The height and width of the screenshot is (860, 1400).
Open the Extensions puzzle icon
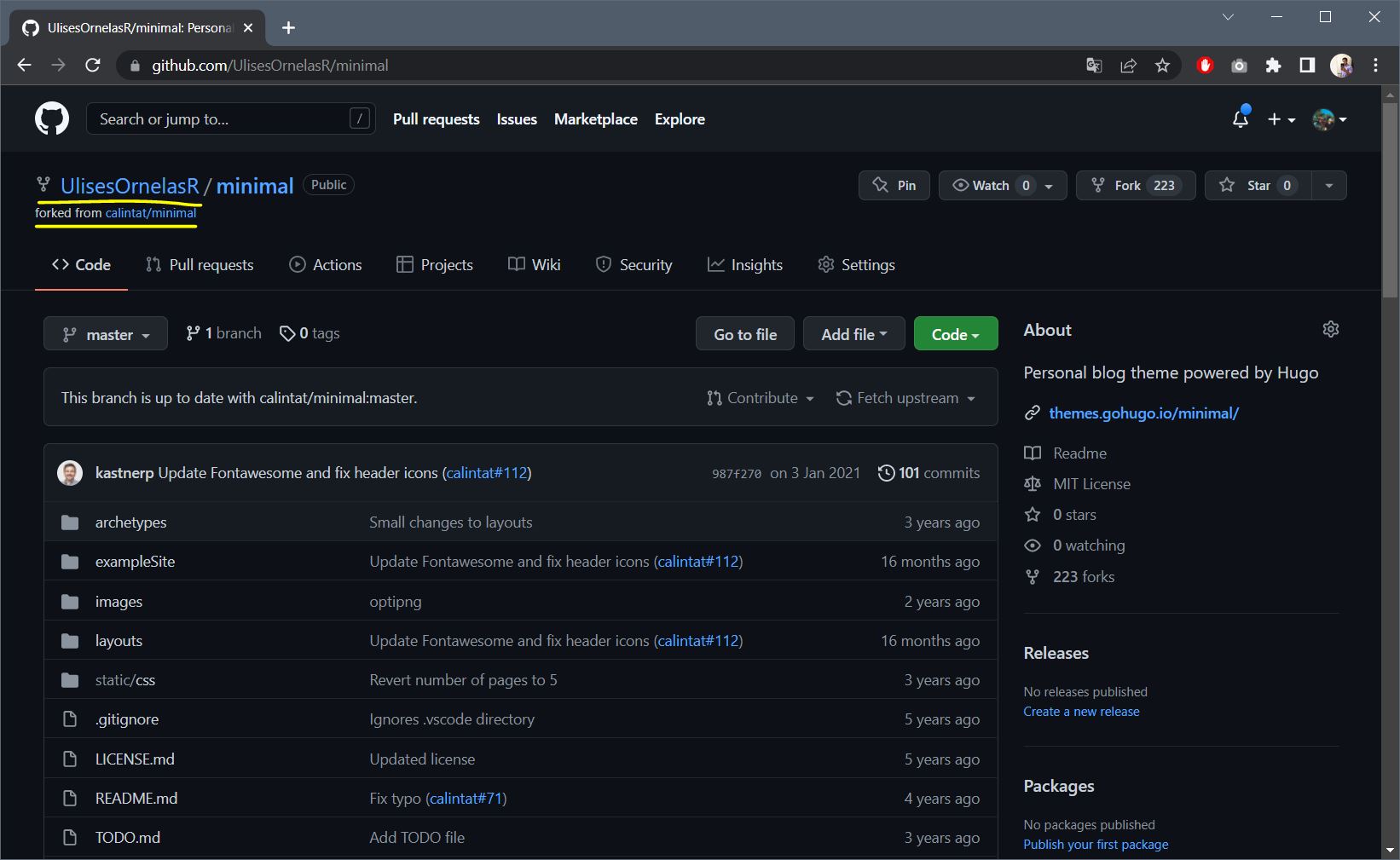coord(1273,66)
